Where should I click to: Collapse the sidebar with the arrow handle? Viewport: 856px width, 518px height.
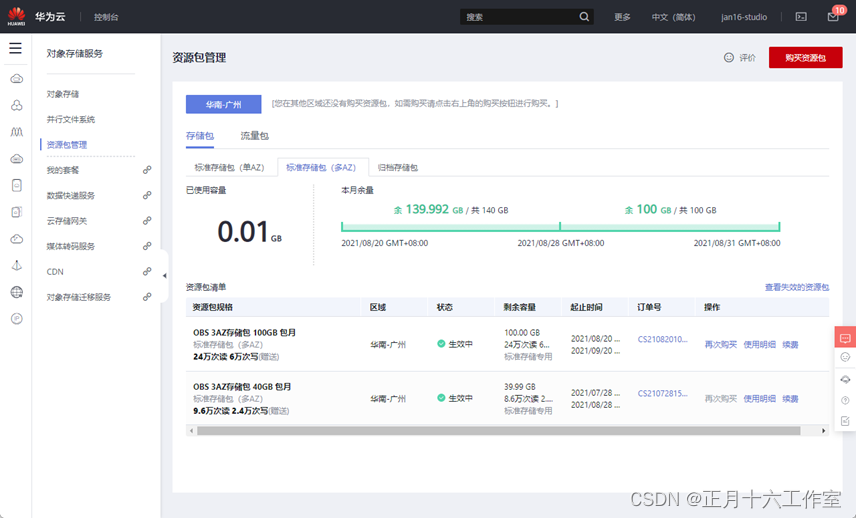(x=164, y=276)
